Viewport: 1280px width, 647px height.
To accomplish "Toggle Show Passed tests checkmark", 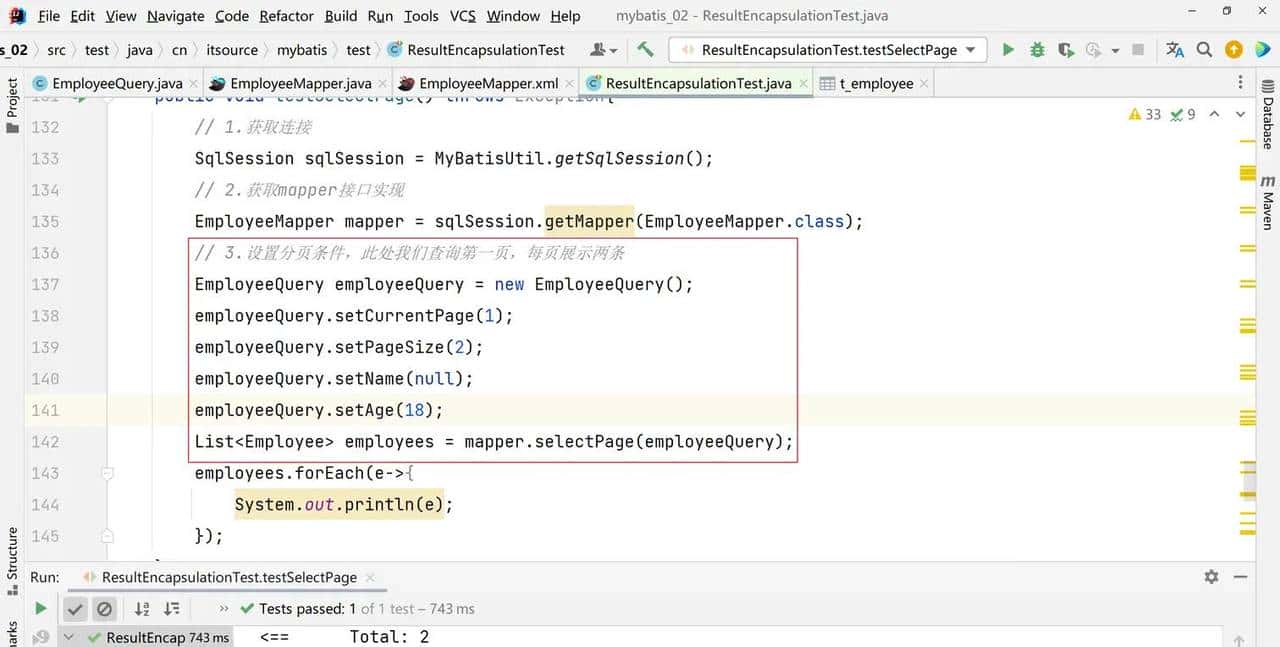I will 75,608.
